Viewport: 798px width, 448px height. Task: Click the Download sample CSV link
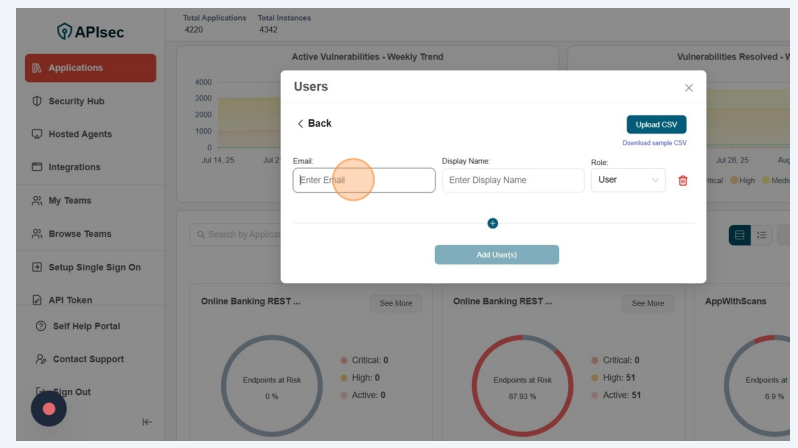tap(654, 143)
